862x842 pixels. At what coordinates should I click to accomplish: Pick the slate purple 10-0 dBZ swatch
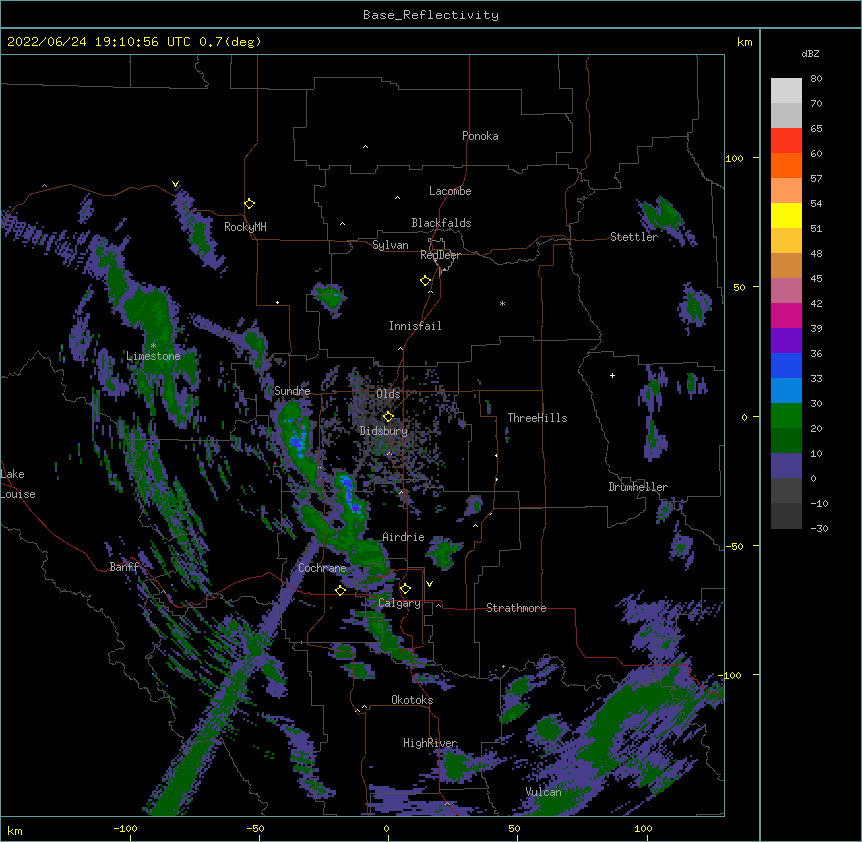[x=786, y=466]
